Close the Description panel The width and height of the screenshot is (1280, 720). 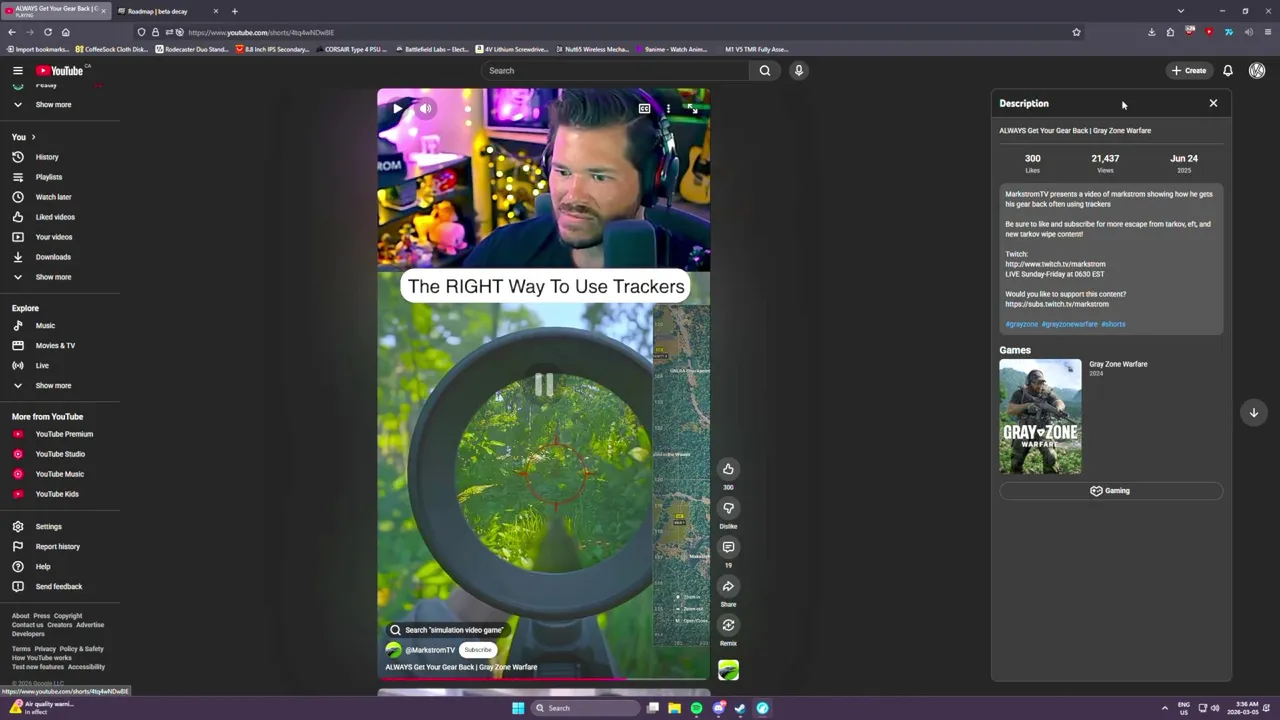1213,103
